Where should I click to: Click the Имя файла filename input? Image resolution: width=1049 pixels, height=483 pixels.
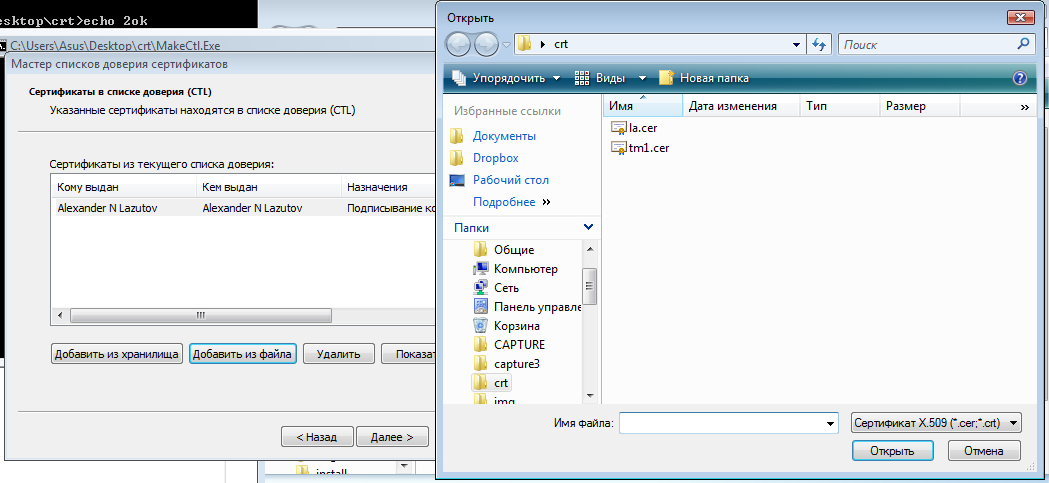(721, 423)
